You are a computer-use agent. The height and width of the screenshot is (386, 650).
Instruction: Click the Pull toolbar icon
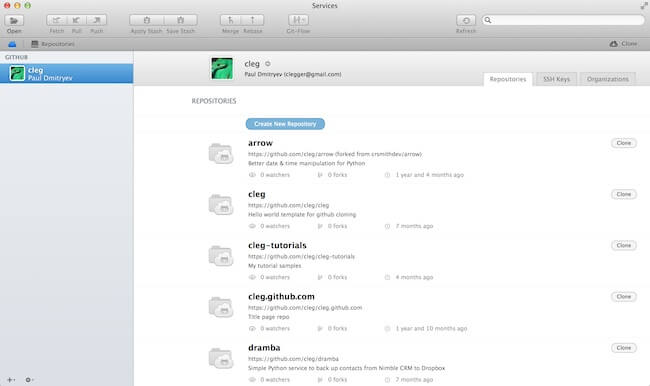[x=76, y=20]
